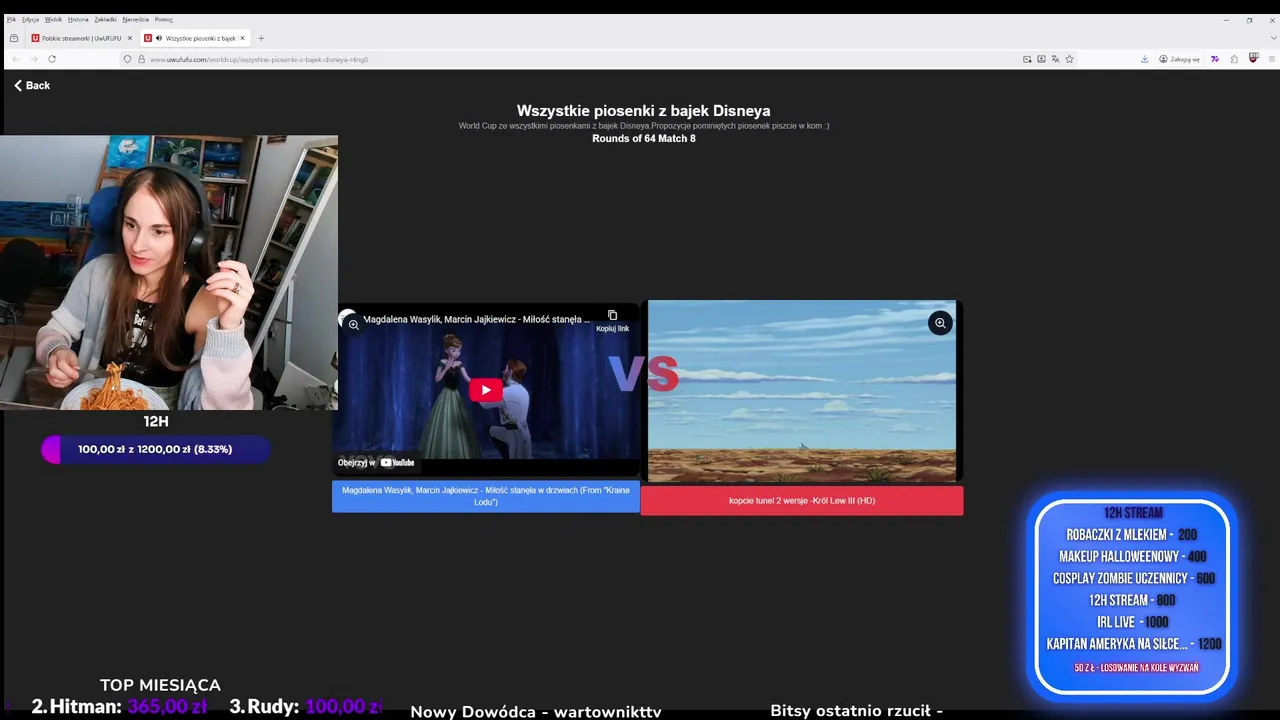Play the Kraina Lodu YouTube video
Viewport: 1280px width, 720px height.
coord(485,390)
